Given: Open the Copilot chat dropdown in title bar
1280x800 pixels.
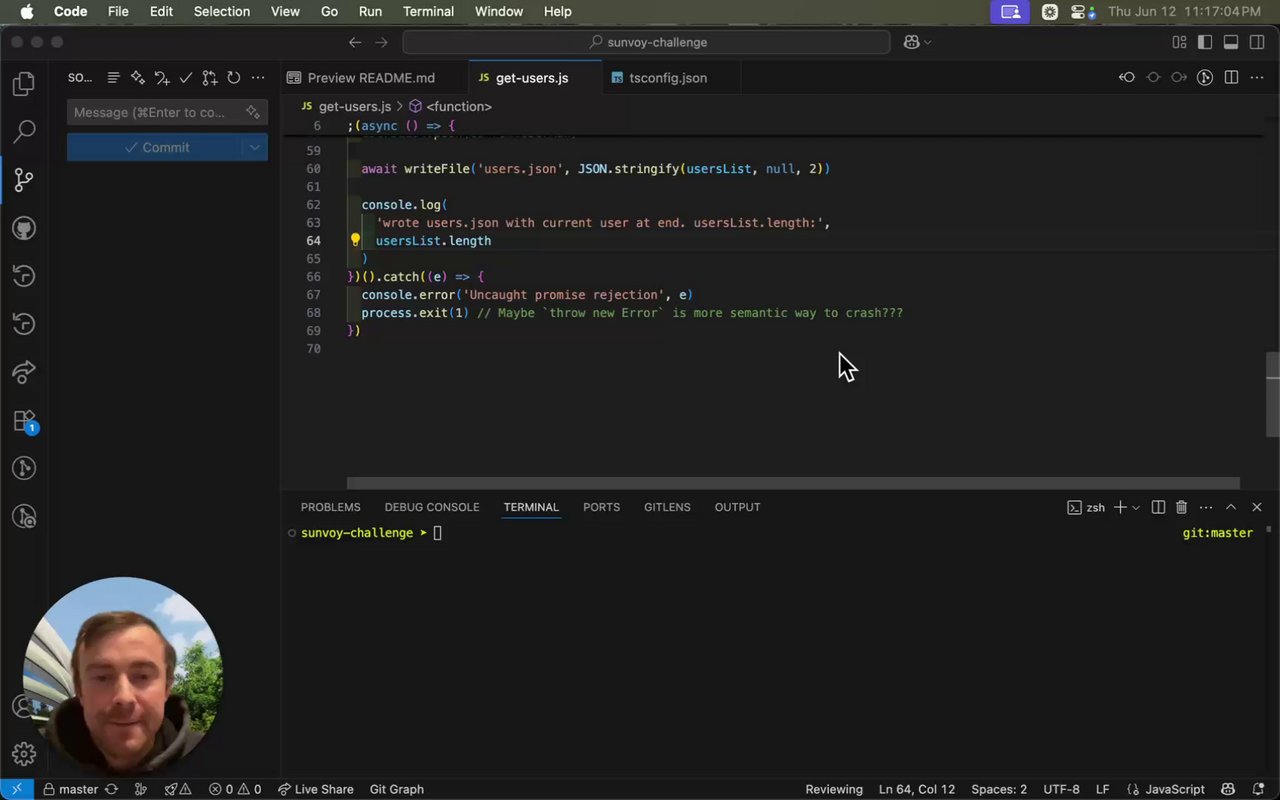Looking at the screenshot, I should click(927, 42).
